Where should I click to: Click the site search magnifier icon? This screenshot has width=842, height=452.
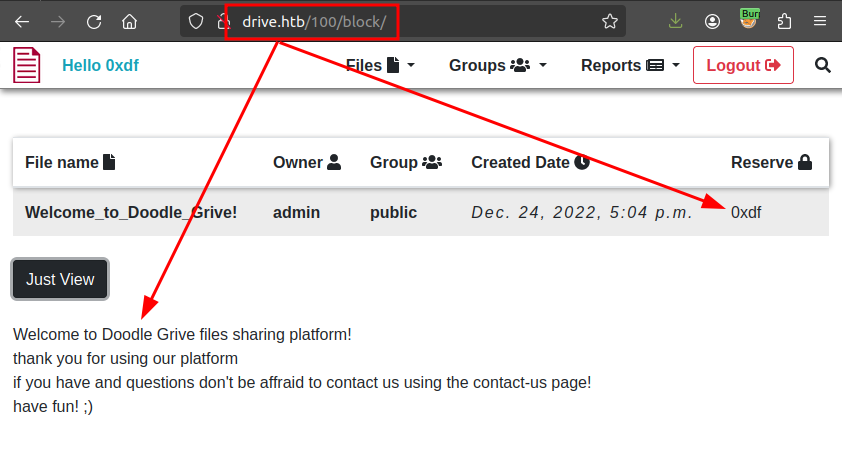[823, 65]
